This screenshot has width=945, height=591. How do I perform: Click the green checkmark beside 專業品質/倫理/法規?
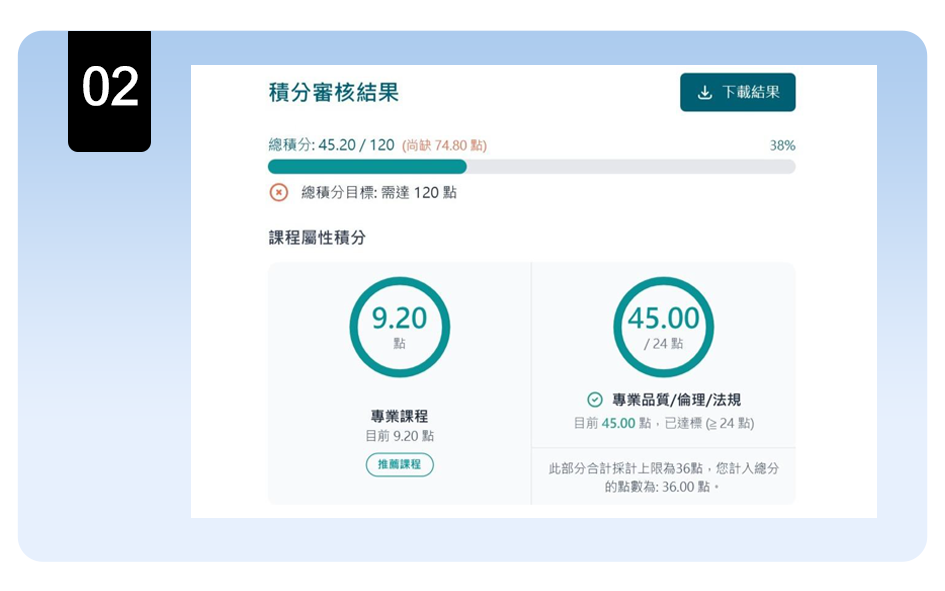(x=595, y=400)
